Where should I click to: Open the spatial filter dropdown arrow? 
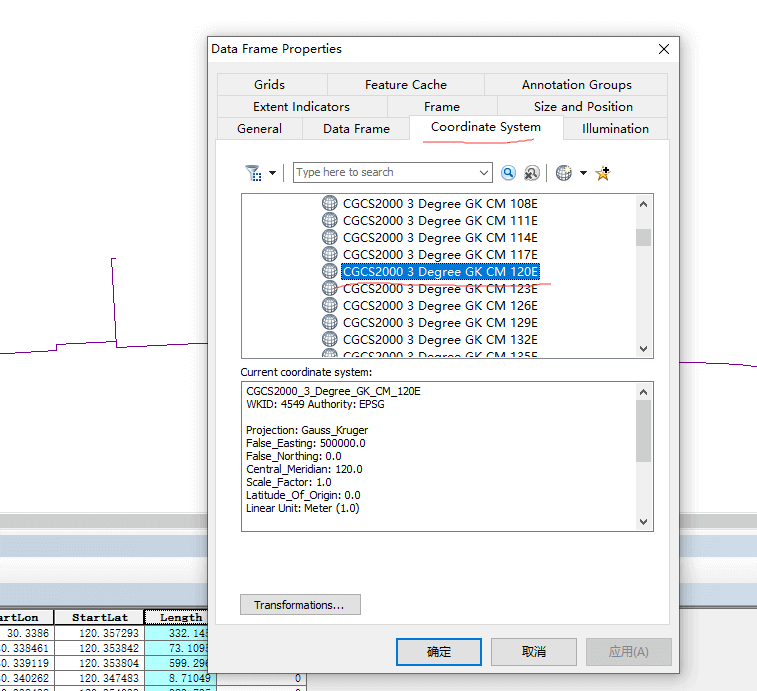coord(272,173)
